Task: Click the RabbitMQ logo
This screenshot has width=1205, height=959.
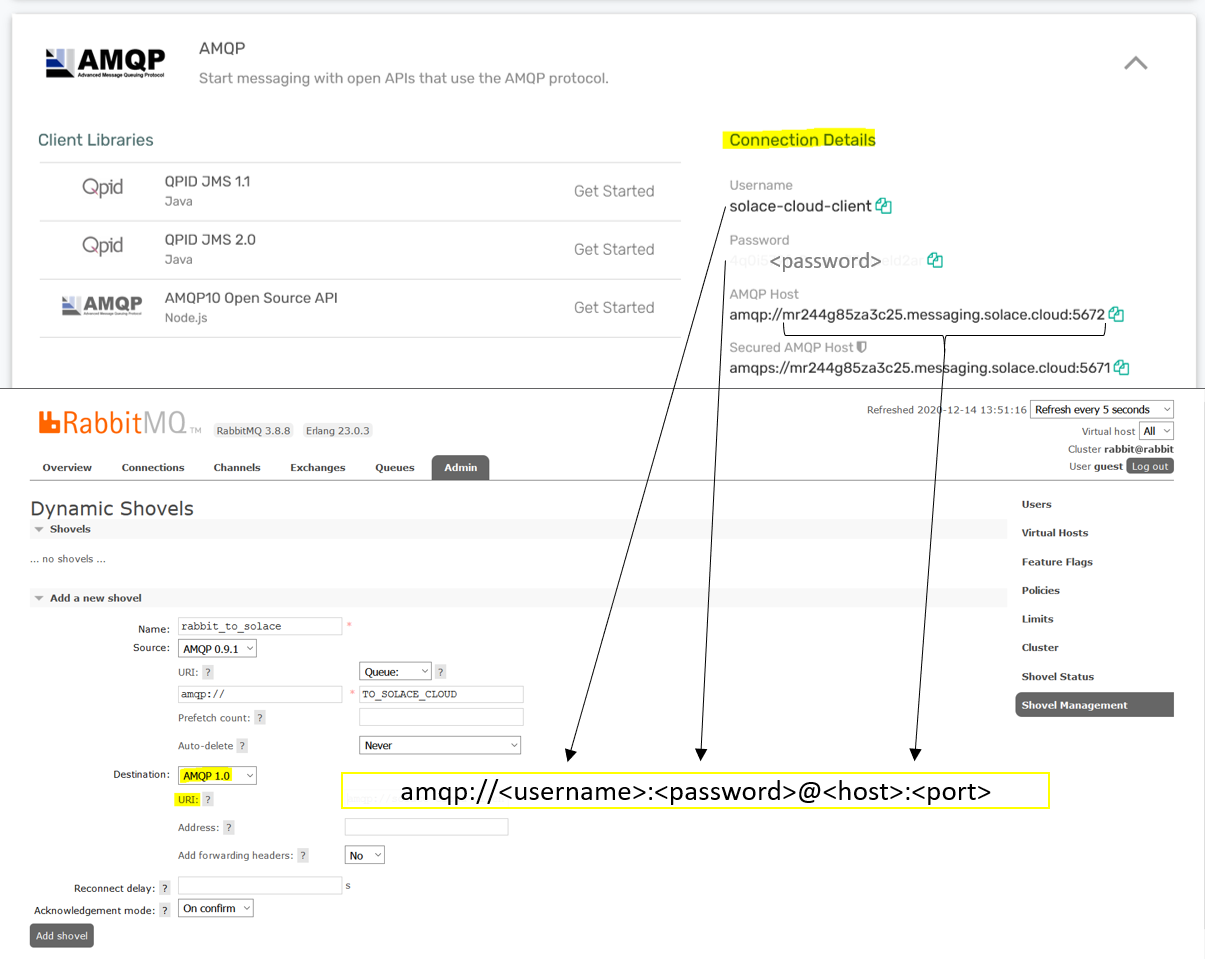Action: (x=110, y=422)
